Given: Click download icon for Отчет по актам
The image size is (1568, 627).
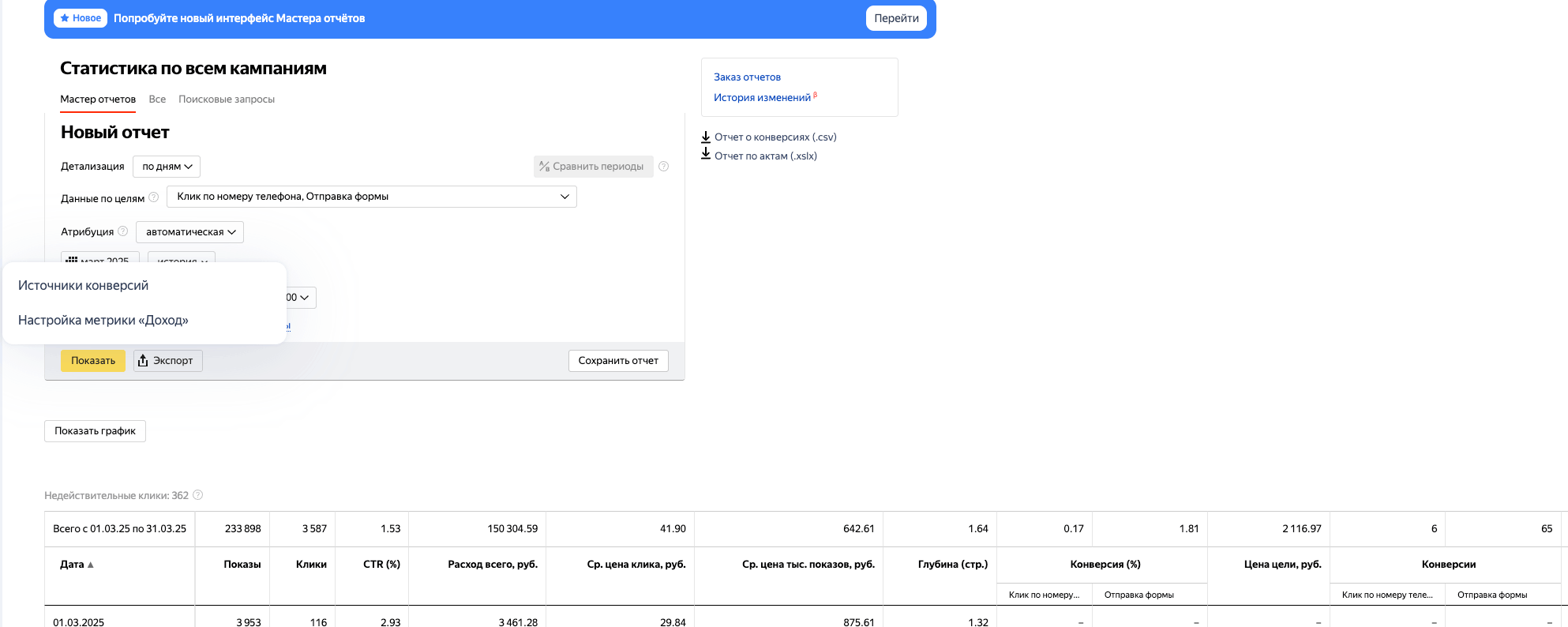Looking at the screenshot, I should [706, 155].
